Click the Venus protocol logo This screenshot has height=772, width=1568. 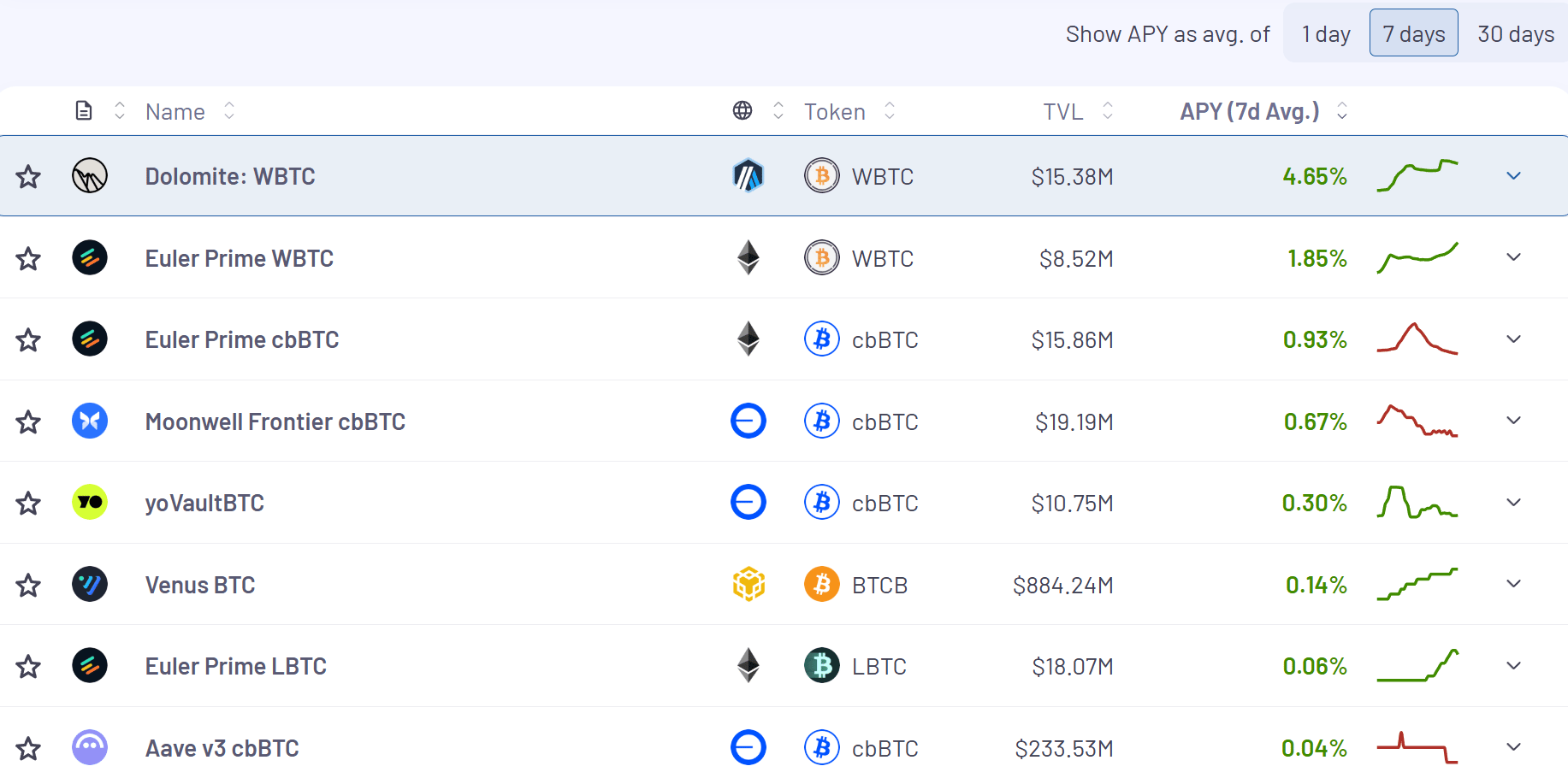(x=90, y=584)
